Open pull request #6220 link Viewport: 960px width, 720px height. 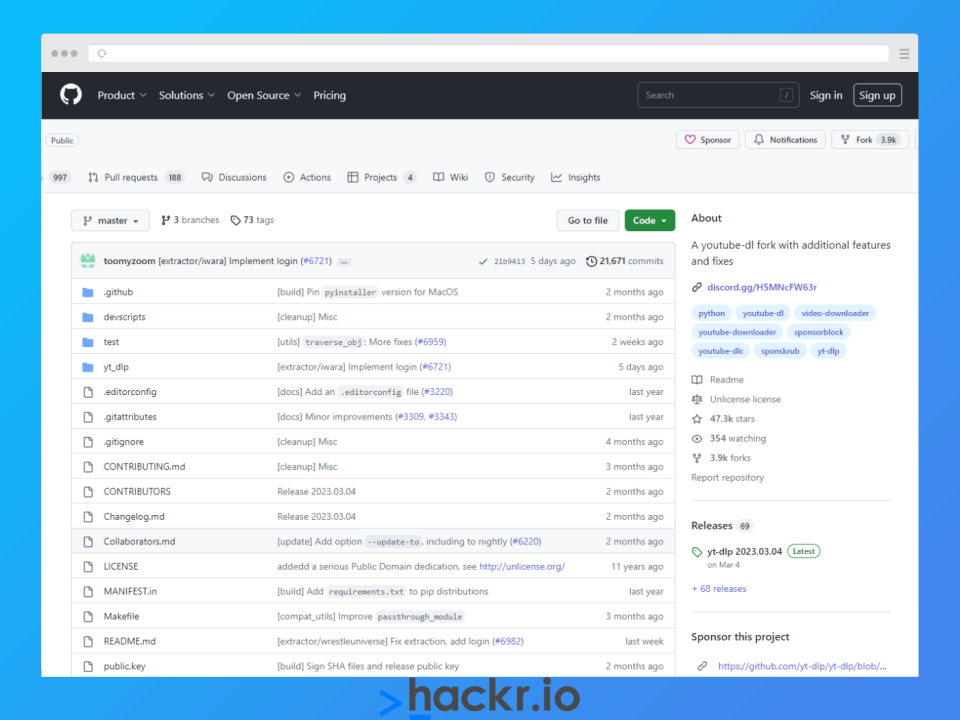point(527,542)
